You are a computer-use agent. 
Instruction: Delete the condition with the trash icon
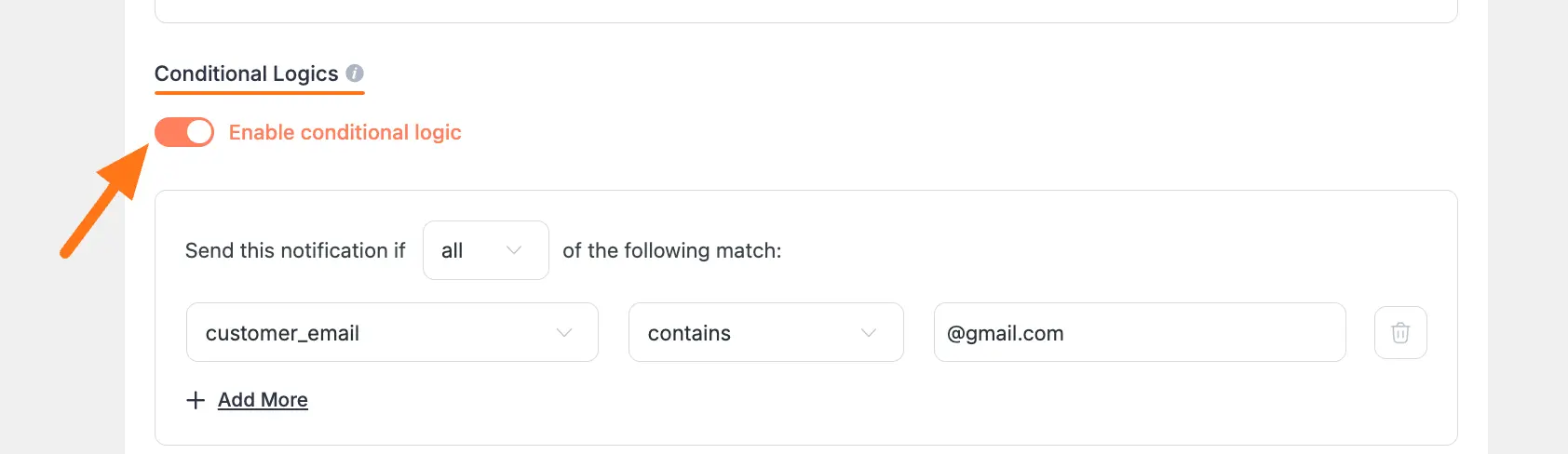(1399, 332)
